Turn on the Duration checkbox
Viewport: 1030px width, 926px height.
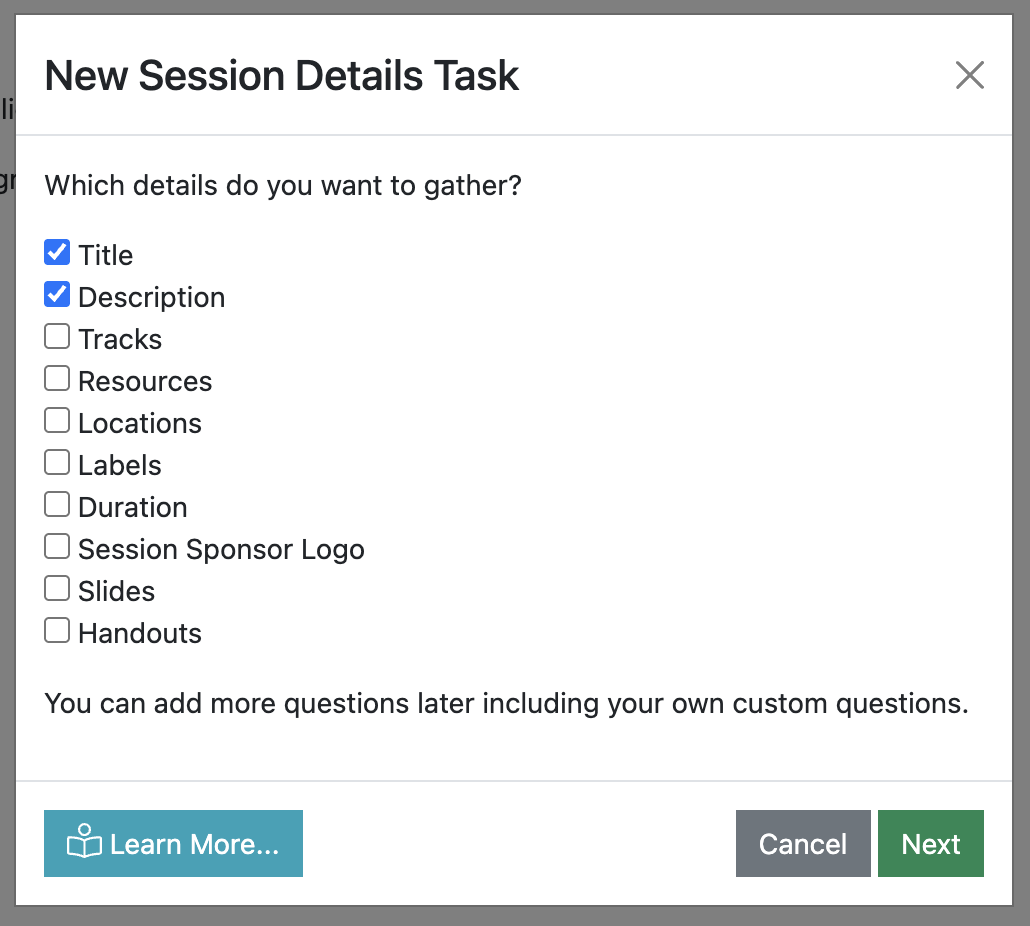click(x=57, y=504)
